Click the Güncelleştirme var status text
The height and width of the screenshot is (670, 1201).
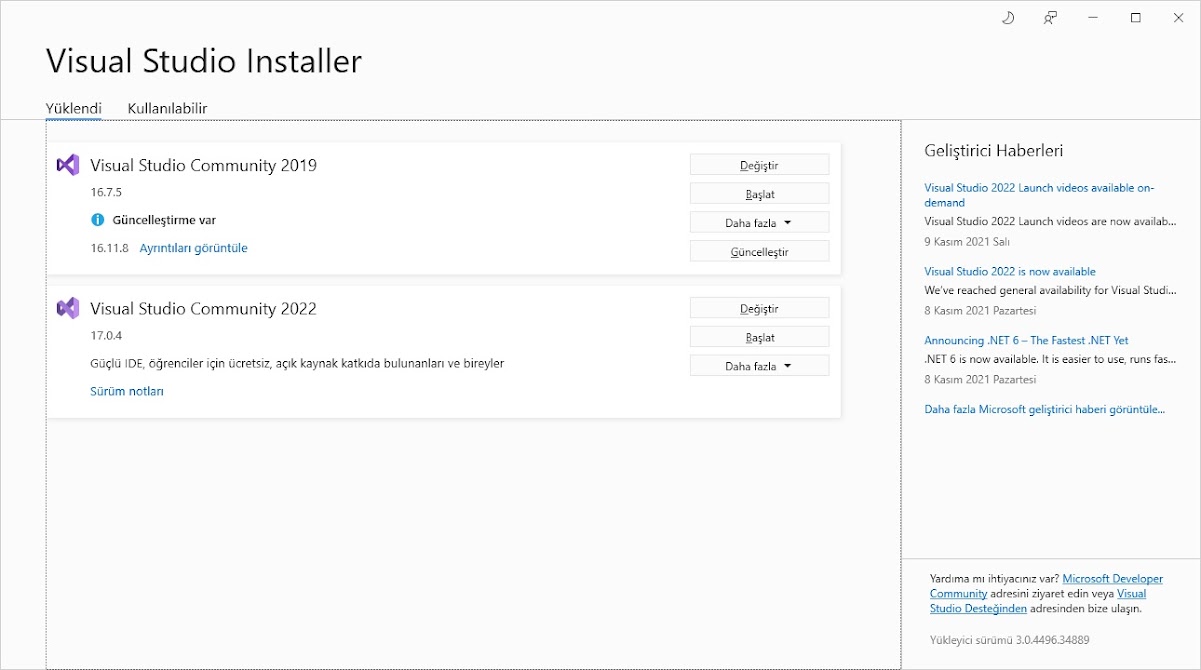tap(164, 220)
